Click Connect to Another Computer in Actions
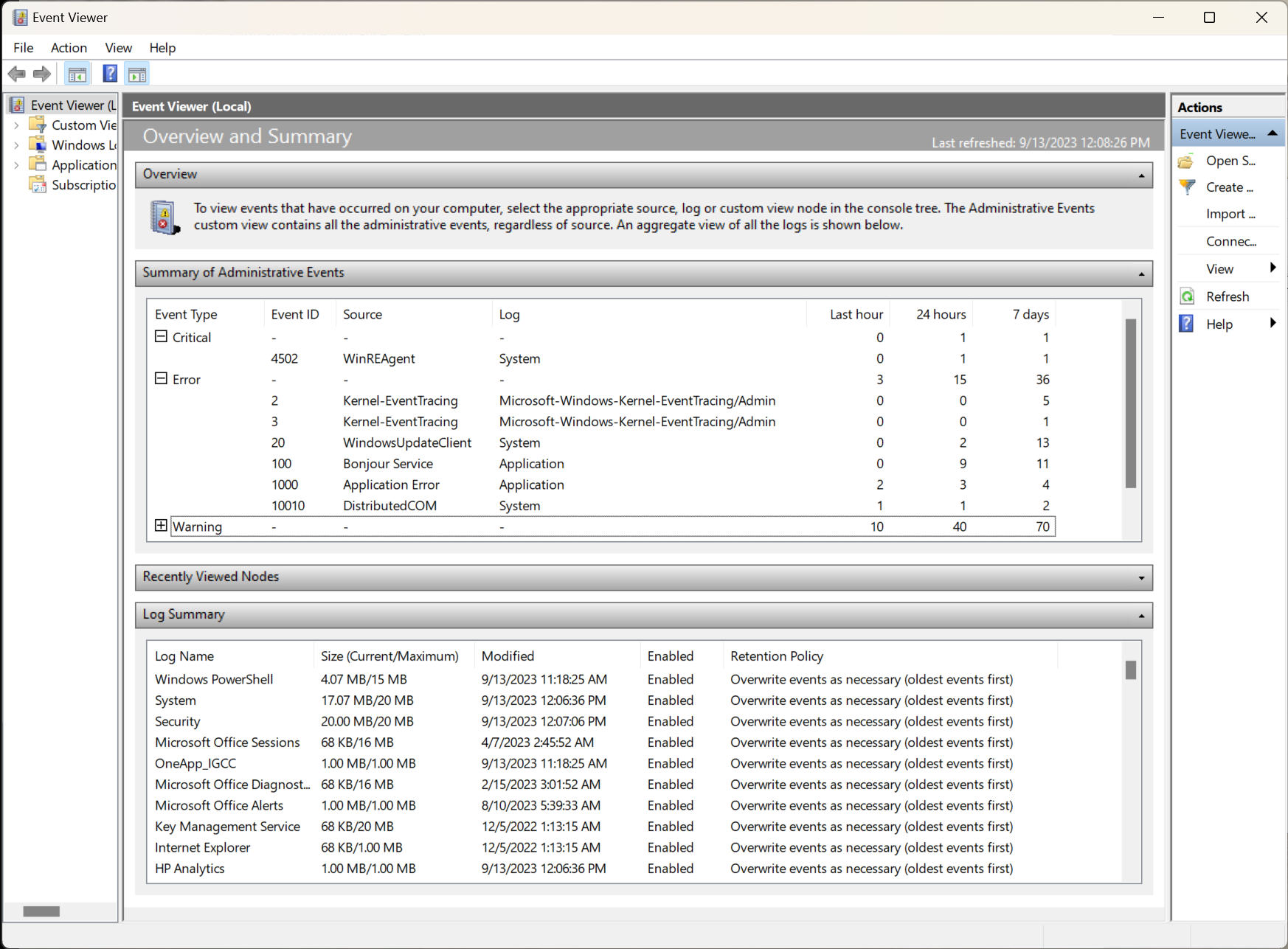The image size is (1288, 949). point(1230,240)
